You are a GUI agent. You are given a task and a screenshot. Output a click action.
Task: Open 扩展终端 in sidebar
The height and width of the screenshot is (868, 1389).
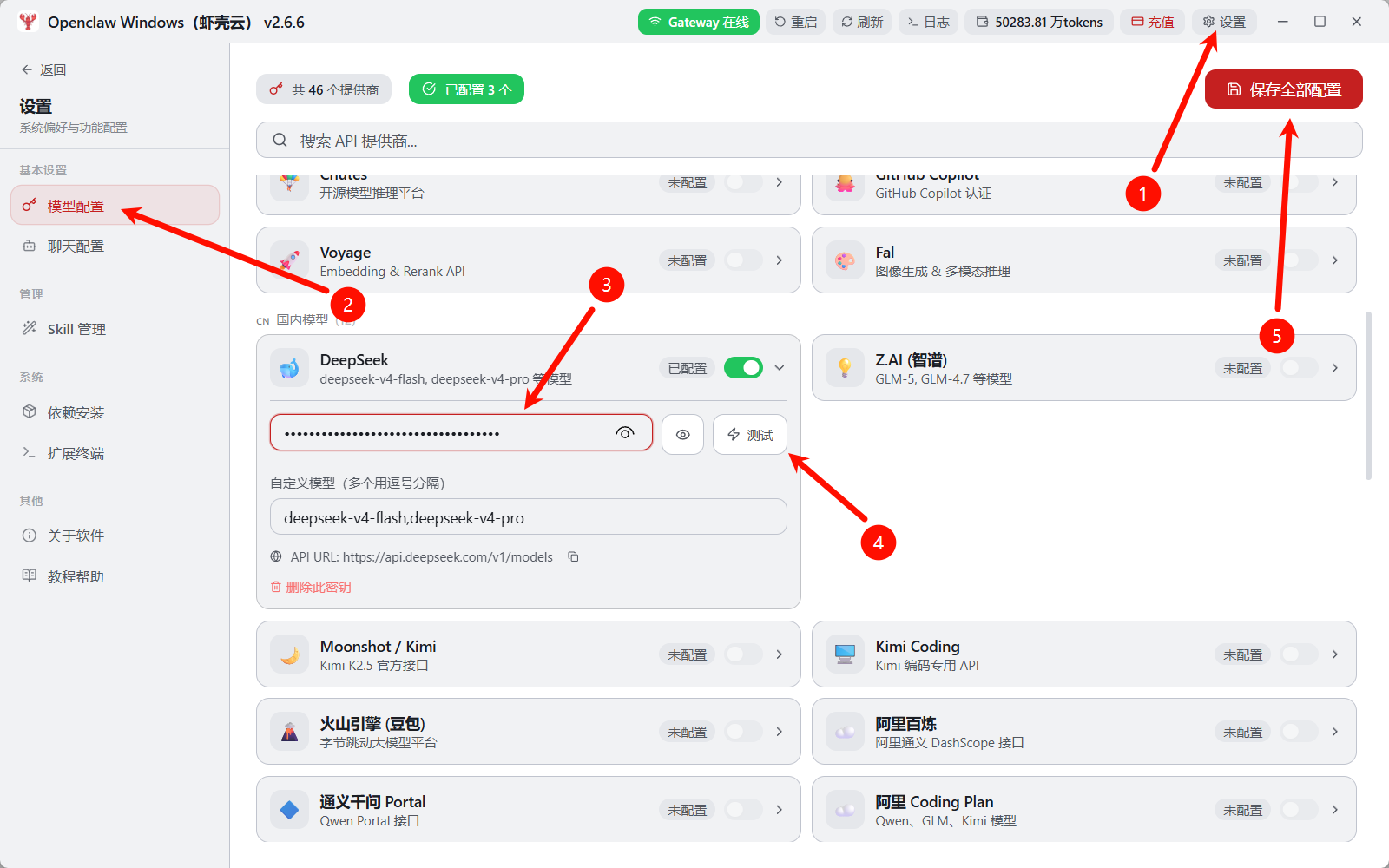coord(115,453)
